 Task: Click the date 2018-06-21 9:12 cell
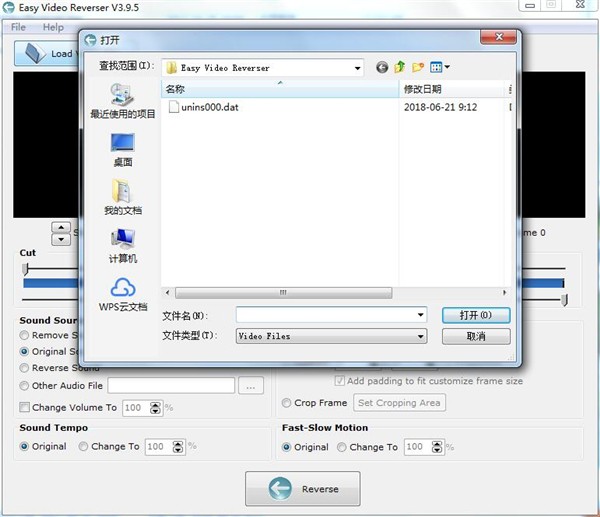(x=440, y=107)
